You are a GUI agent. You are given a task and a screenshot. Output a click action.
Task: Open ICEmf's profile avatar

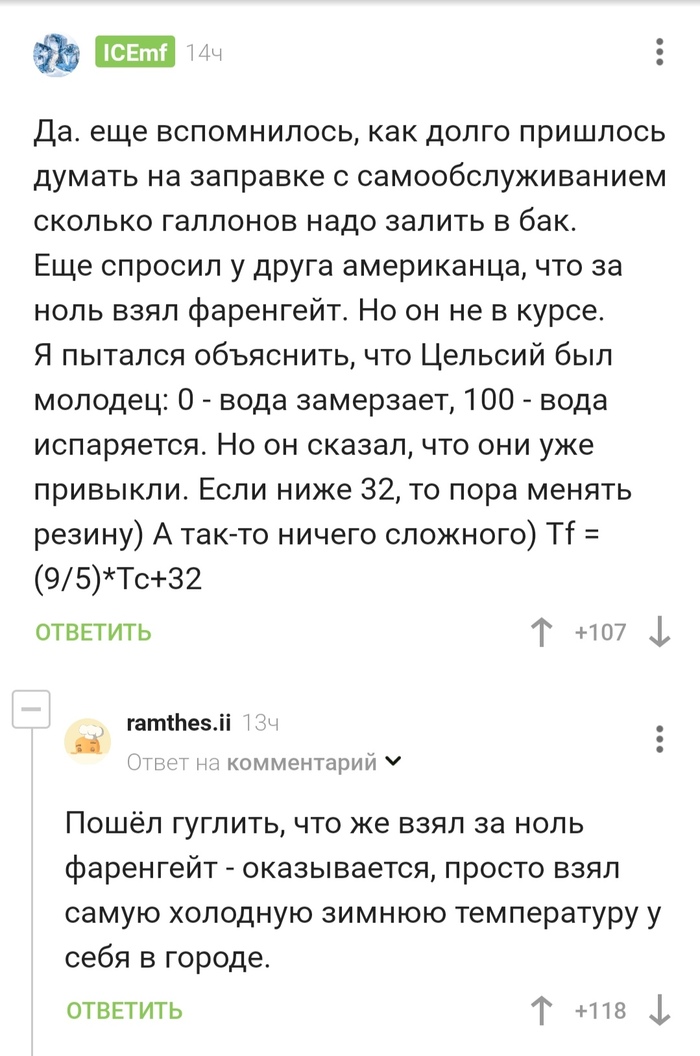click(55, 55)
